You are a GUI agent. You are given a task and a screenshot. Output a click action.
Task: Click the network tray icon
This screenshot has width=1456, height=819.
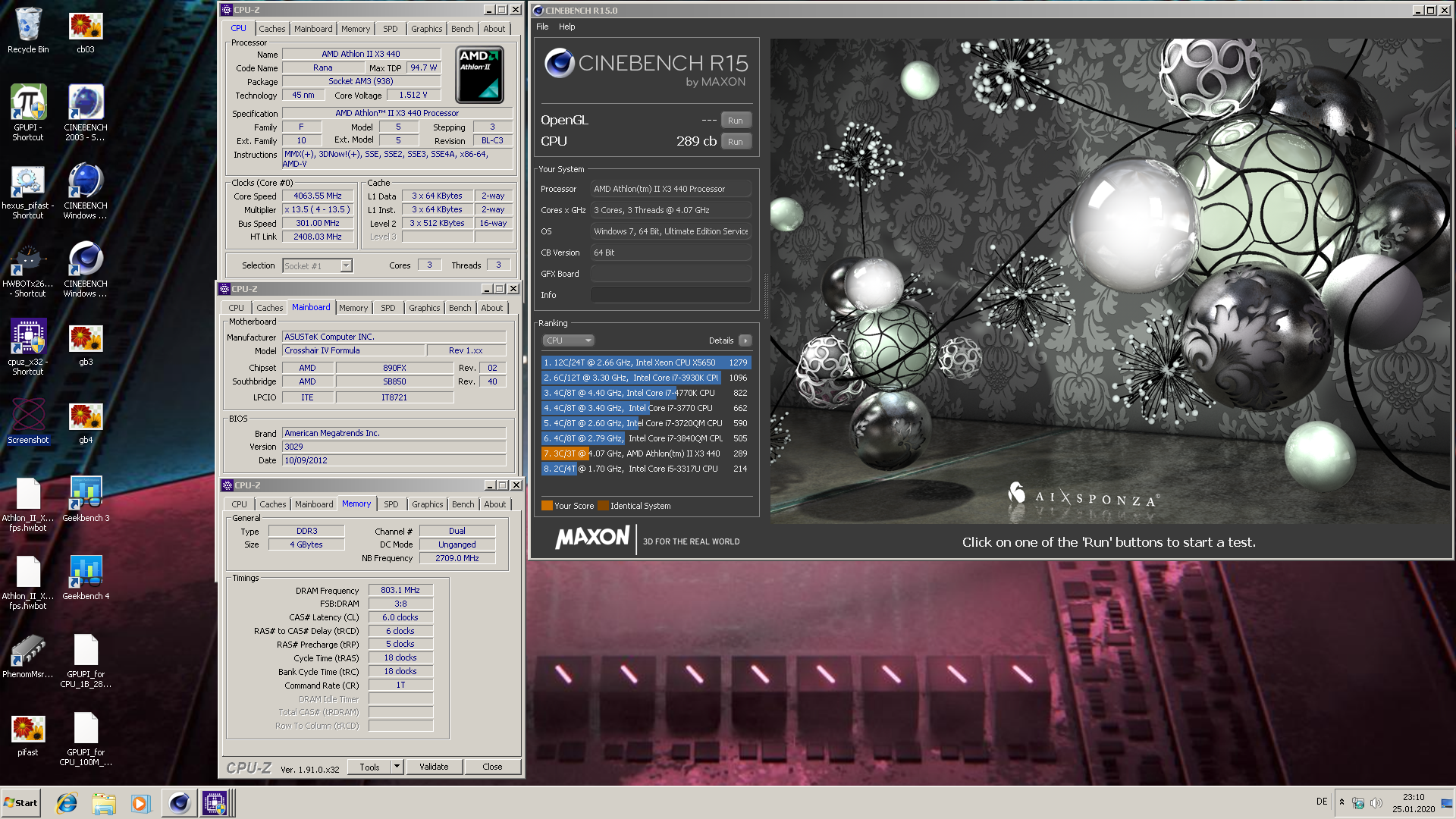coord(1358,802)
